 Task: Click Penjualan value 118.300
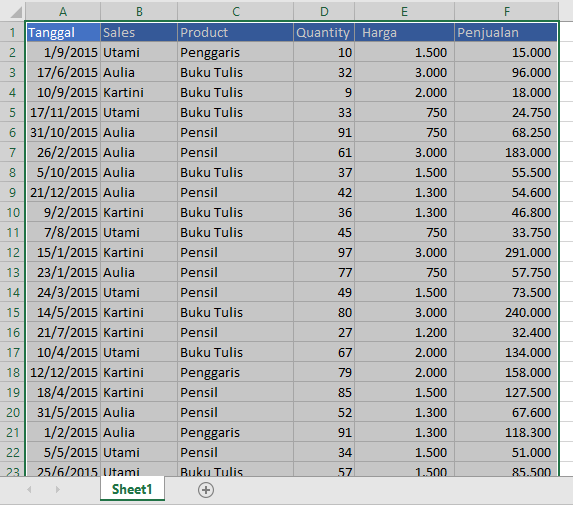(506, 433)
